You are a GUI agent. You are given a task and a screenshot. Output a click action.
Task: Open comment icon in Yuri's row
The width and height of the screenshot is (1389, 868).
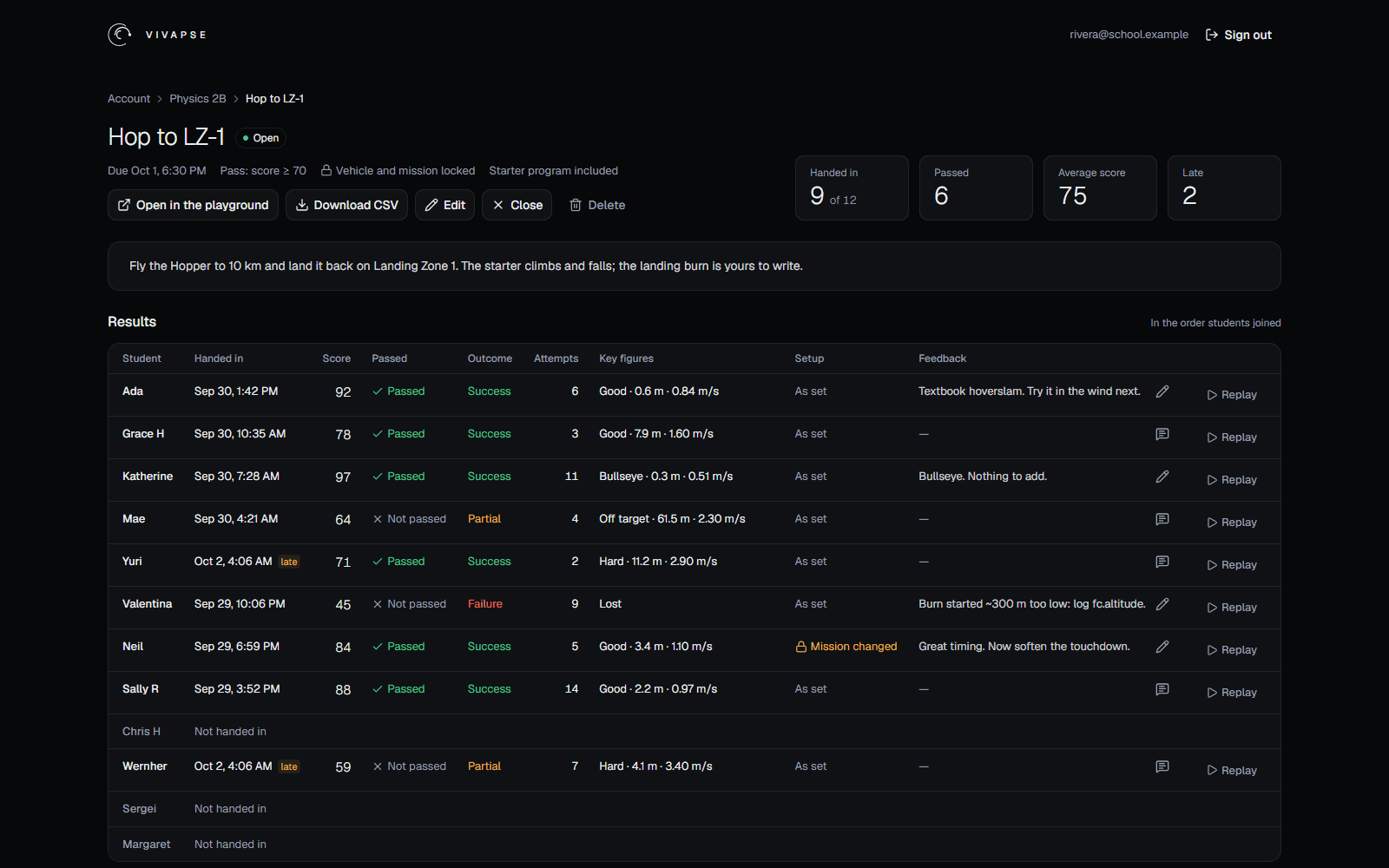1162,562
